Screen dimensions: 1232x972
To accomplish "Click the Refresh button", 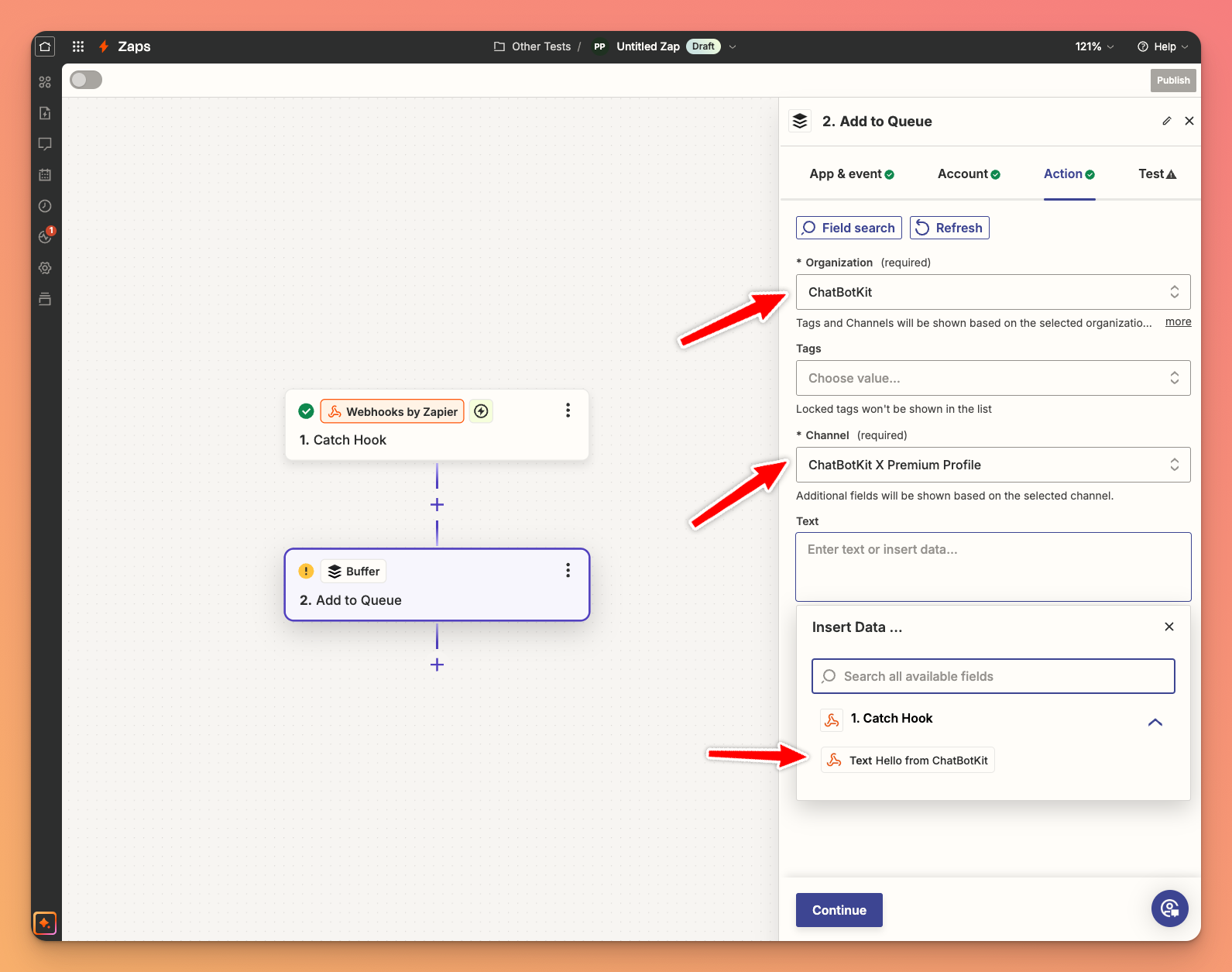I will coord(949,228).
